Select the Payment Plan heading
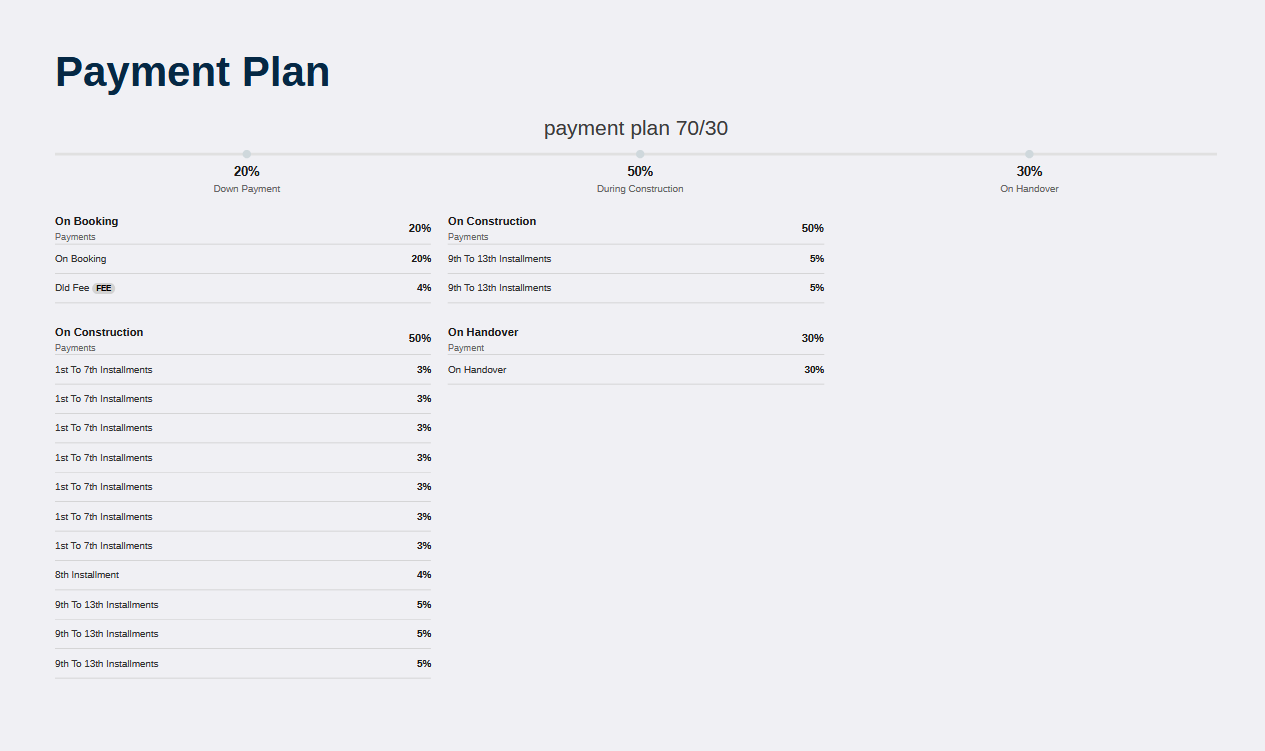The width and height of the screenshot is (1265, 751). [192, 72]
